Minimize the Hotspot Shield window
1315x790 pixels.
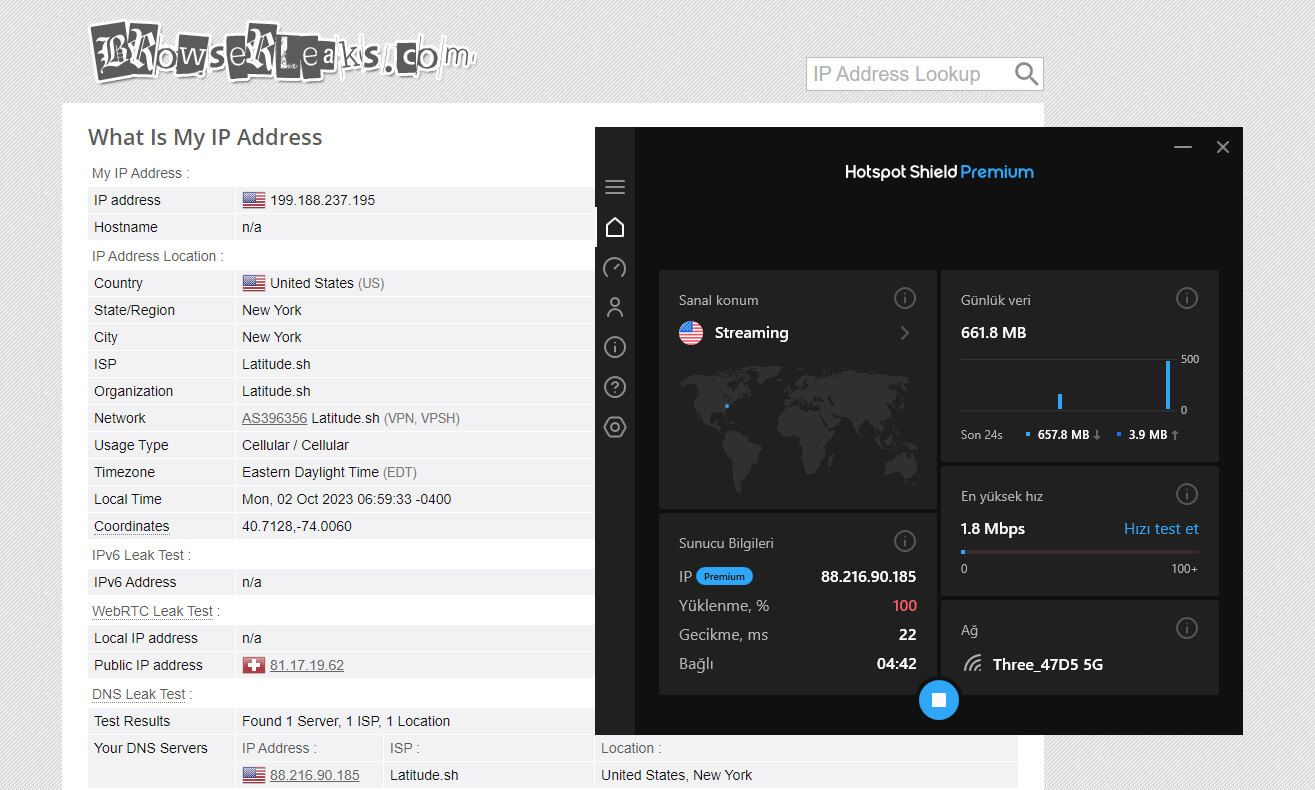click(1183, 147)
